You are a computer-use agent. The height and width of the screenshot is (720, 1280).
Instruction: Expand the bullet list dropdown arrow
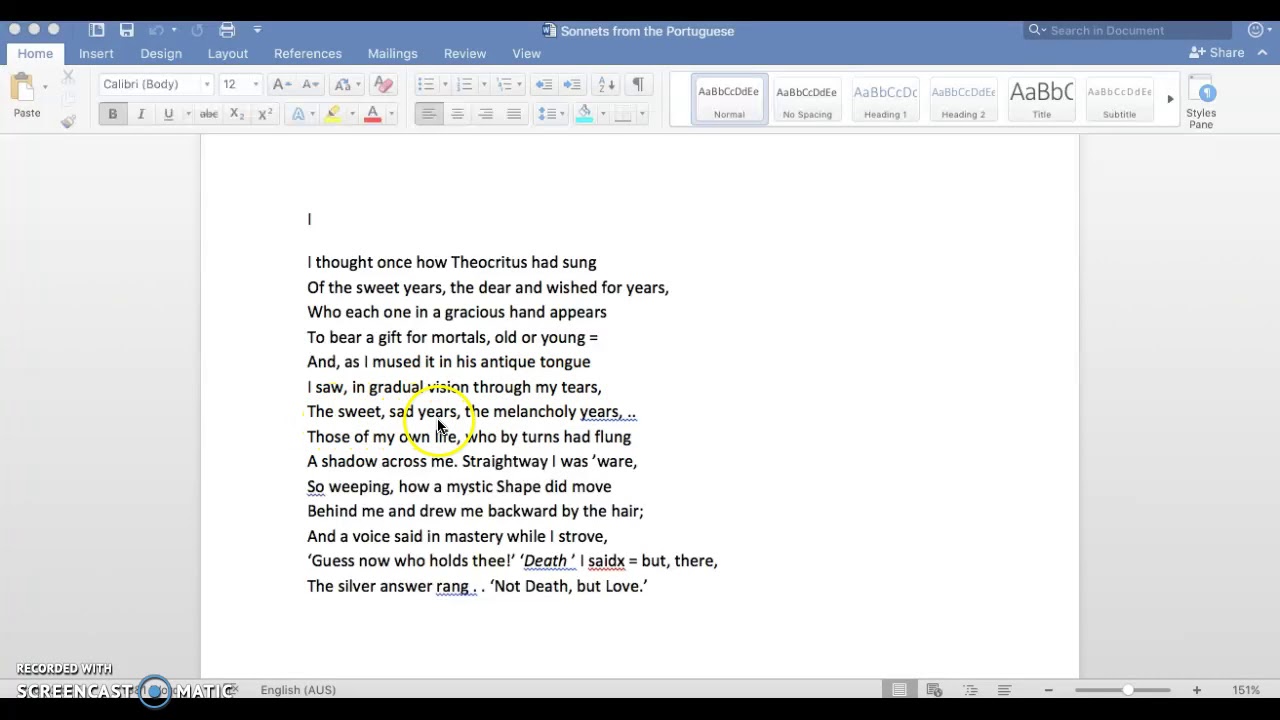click(446, 85)
